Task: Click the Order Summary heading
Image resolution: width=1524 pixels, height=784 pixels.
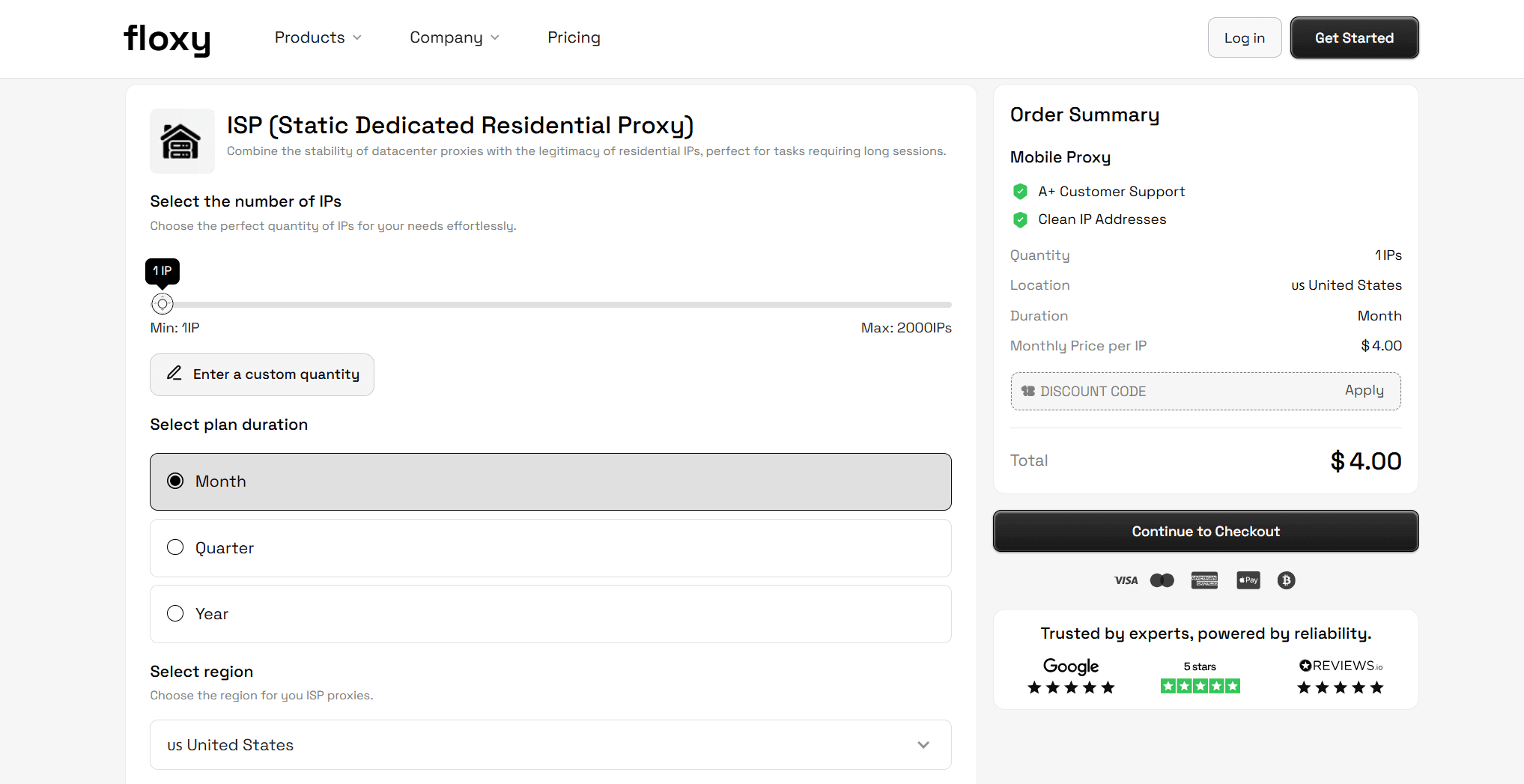Action: (1084, 115)
